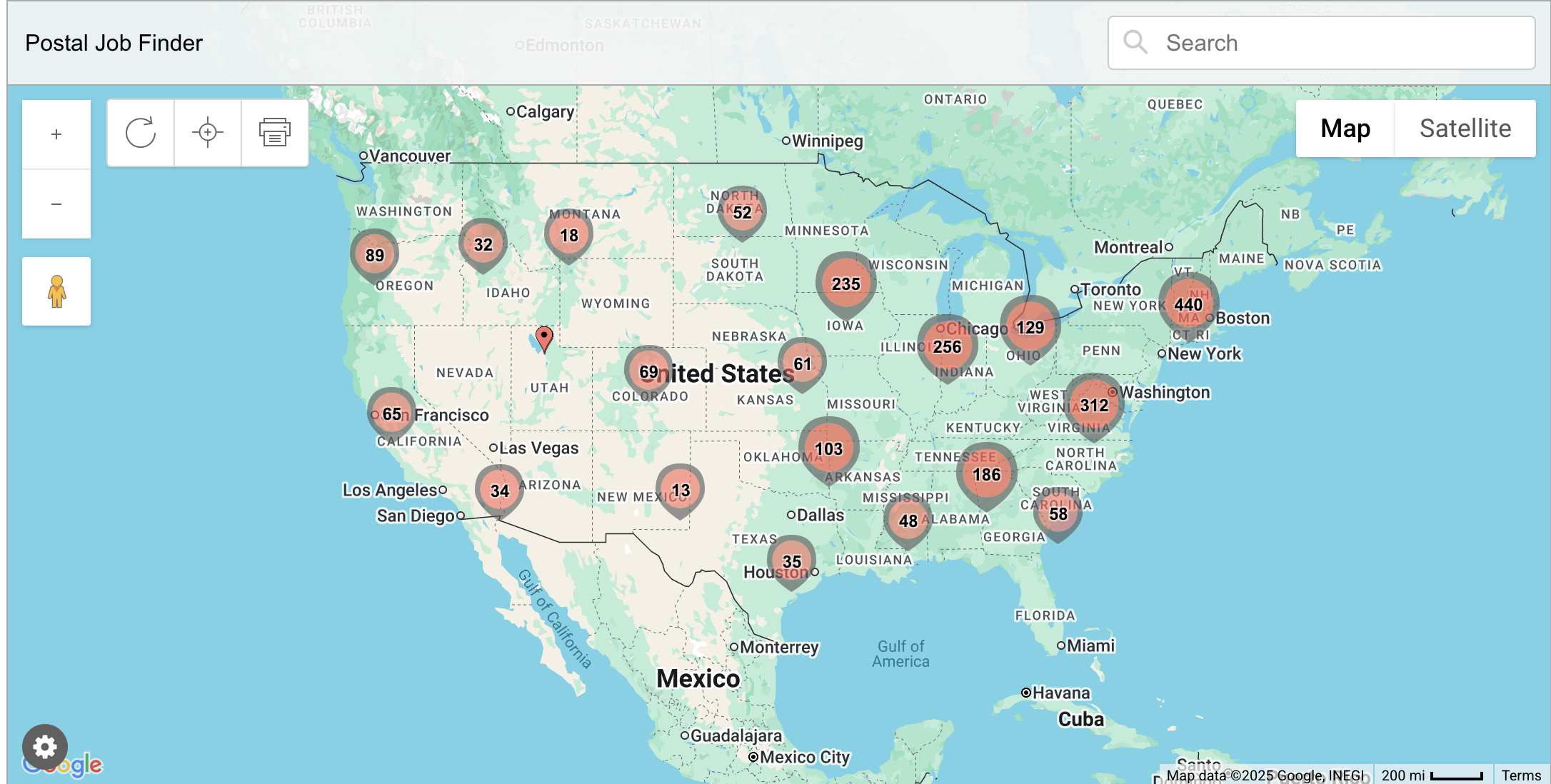Open the Terms link
This screenshot has width=1551, height=784.
point(1521,775)
